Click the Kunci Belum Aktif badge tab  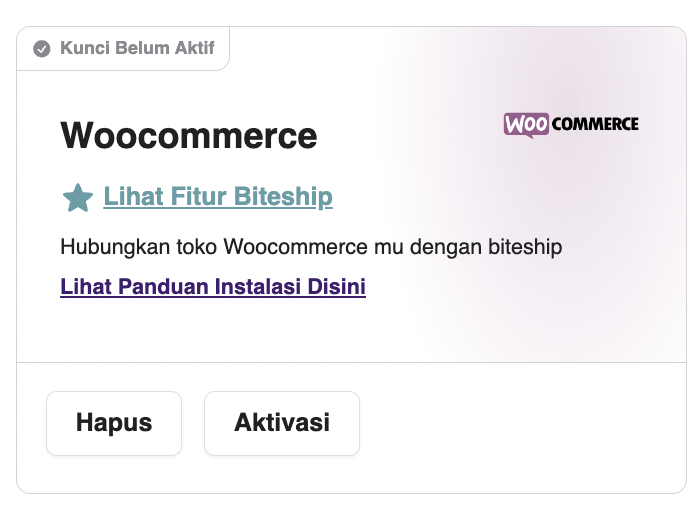[123, 48]
